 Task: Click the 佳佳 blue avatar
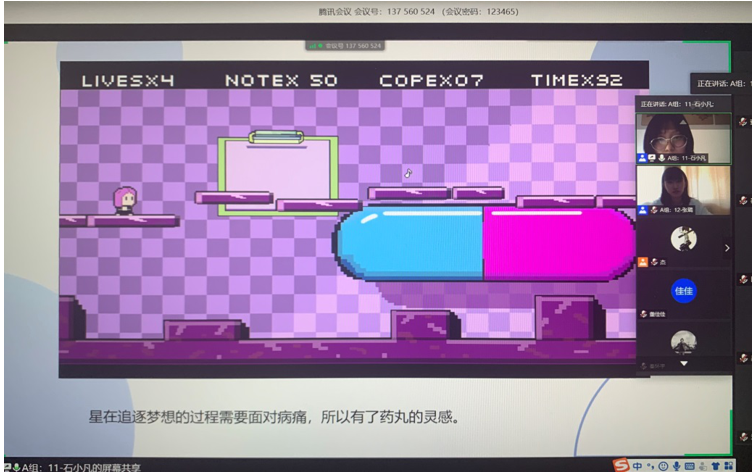683,291
